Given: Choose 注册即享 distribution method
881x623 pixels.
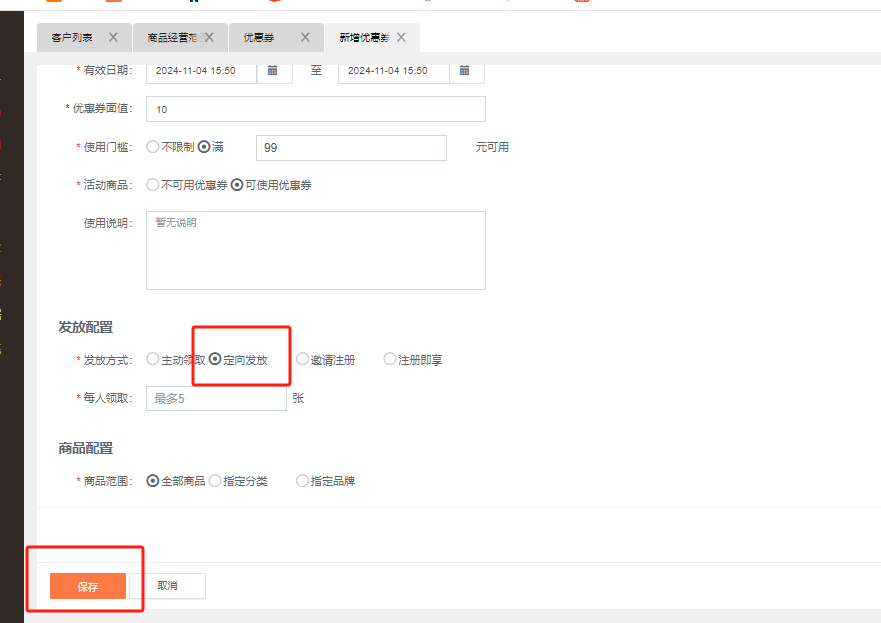Looking at the screenshot, I should tap(390, 359).
